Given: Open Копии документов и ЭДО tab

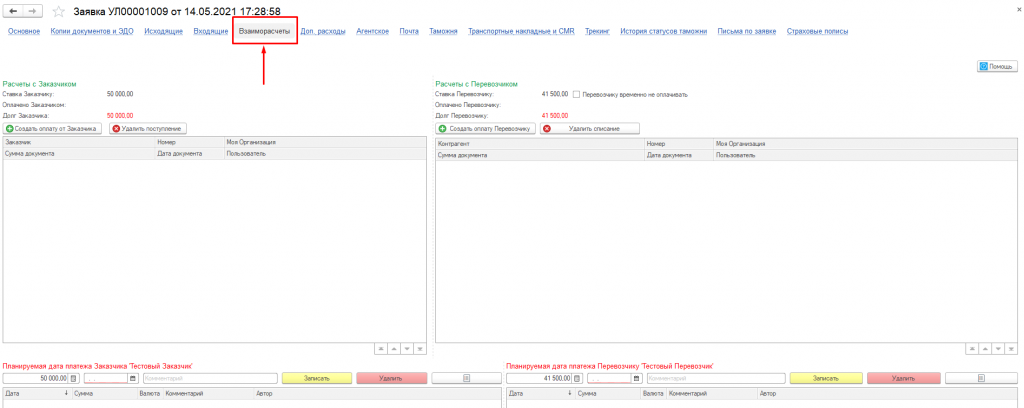Looking at the screenshot, I should [92, 31].
